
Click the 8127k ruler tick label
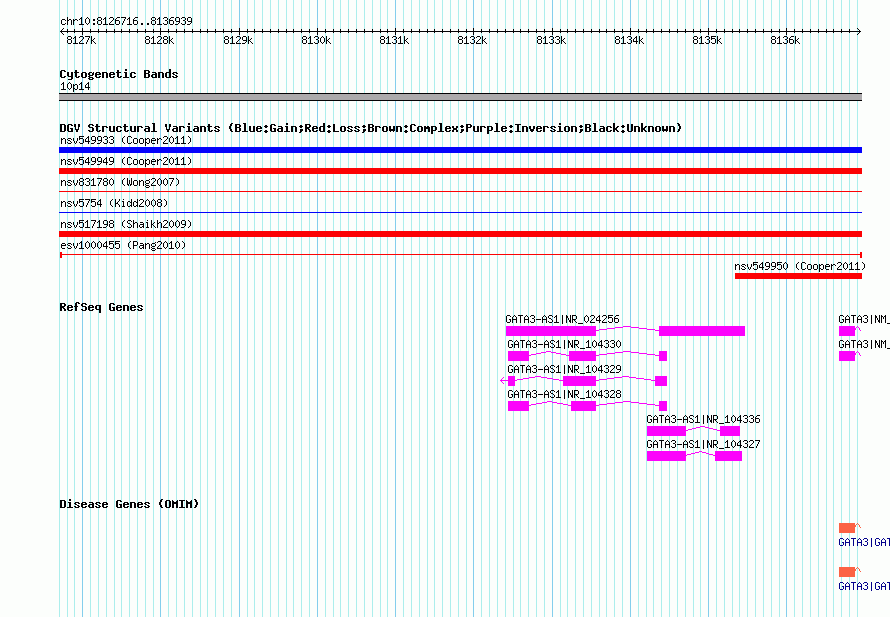click(x=81, y=40)
